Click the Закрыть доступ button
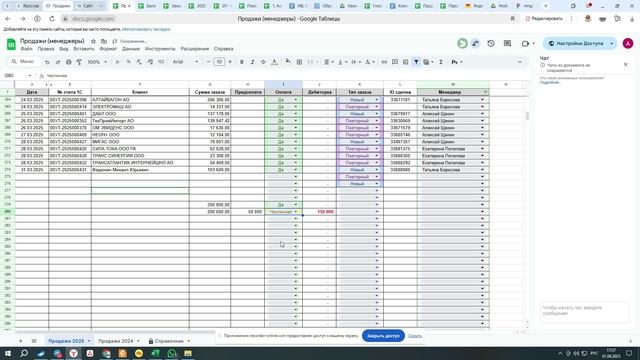 (x=383, y=336)
